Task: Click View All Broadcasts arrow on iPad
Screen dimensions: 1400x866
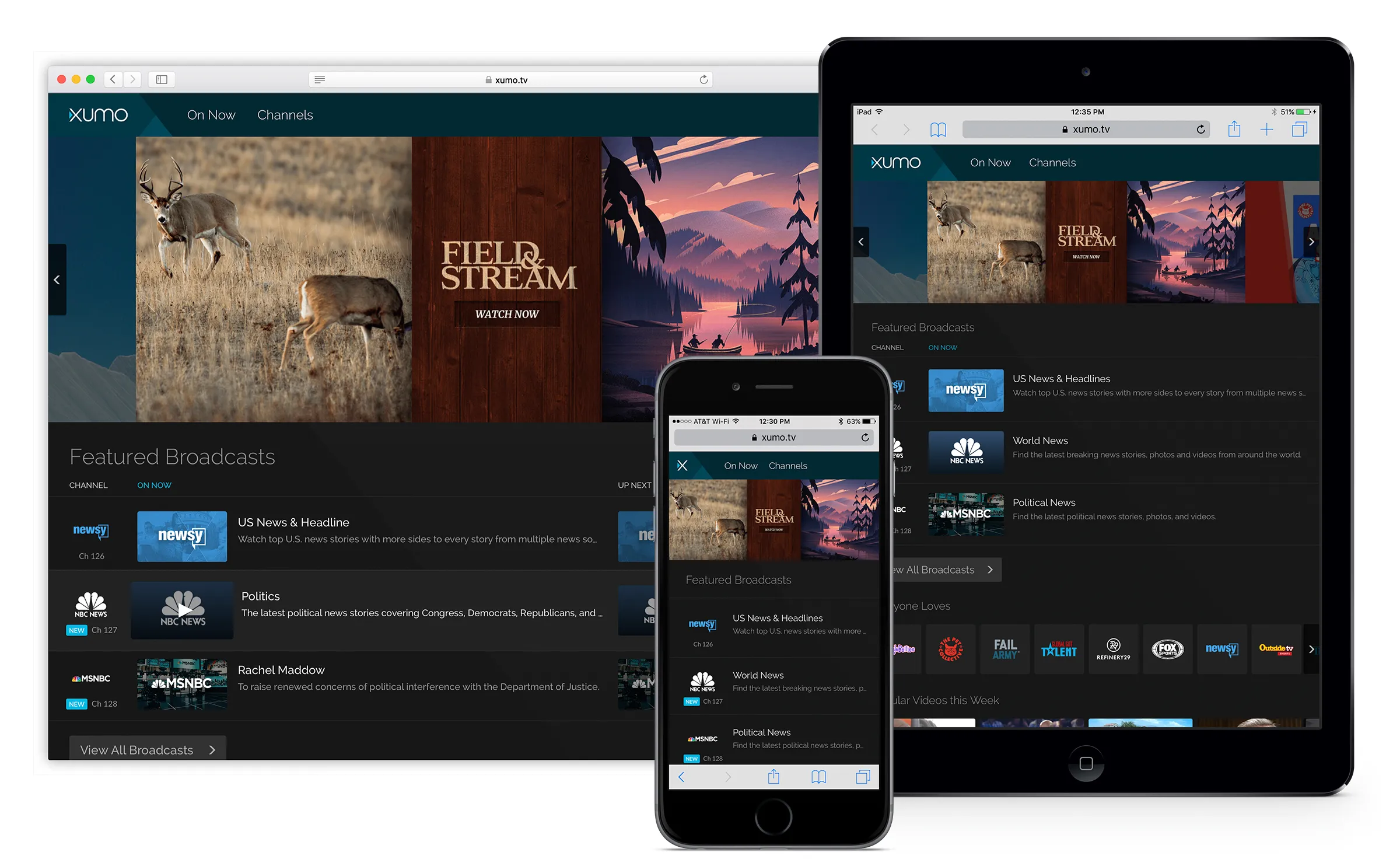Action: [990, 570]
